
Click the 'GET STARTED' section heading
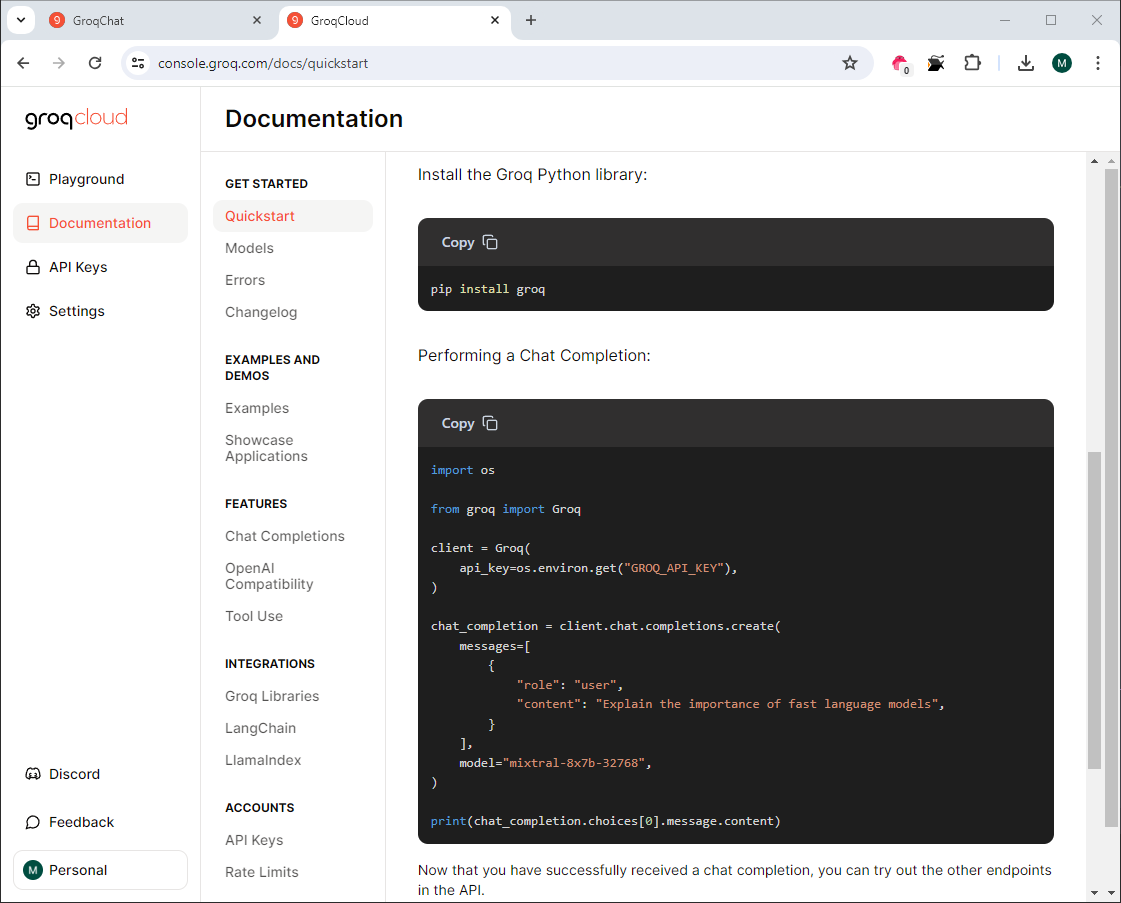(x=266, y=184)
